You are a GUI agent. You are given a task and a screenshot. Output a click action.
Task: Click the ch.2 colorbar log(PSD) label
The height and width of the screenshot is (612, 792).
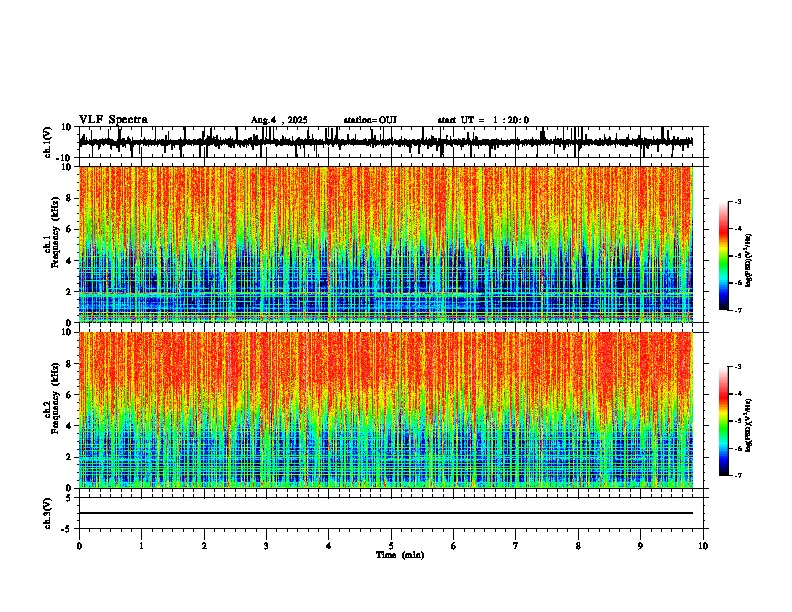(748, 426)
